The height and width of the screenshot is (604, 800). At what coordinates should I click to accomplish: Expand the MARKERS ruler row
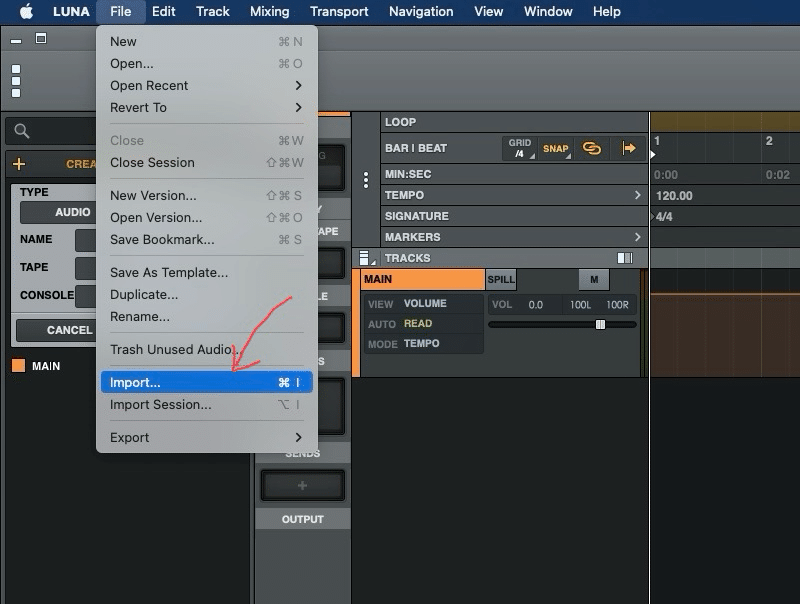637,237
